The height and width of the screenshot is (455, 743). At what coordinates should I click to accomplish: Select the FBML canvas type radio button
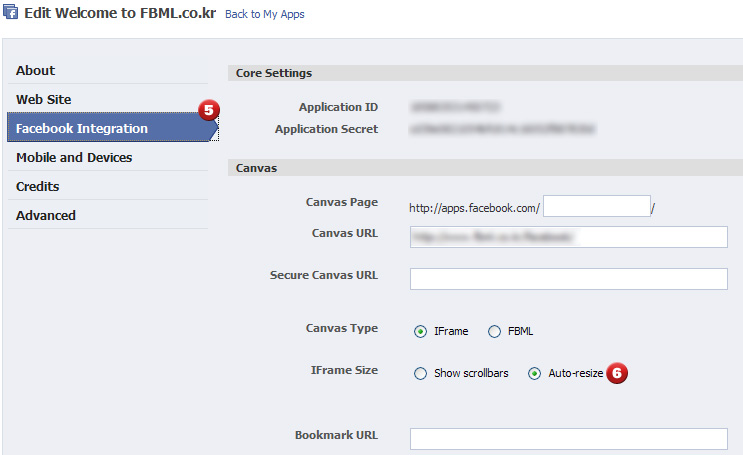tap(494, 331)
